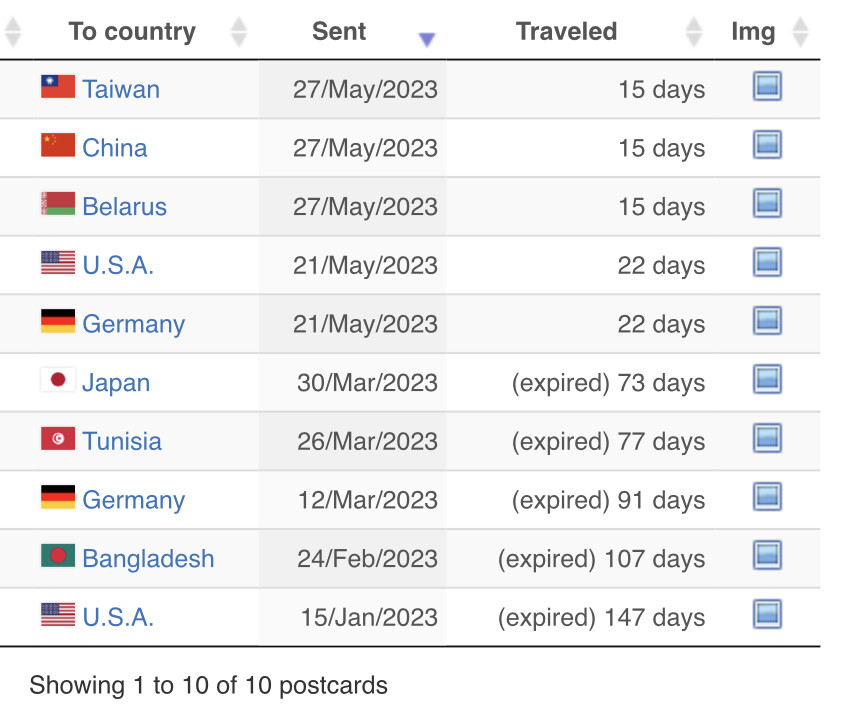858x710 pixels.
Task: Toggle Sent column descending sort arrow
Action: [427, 39]
